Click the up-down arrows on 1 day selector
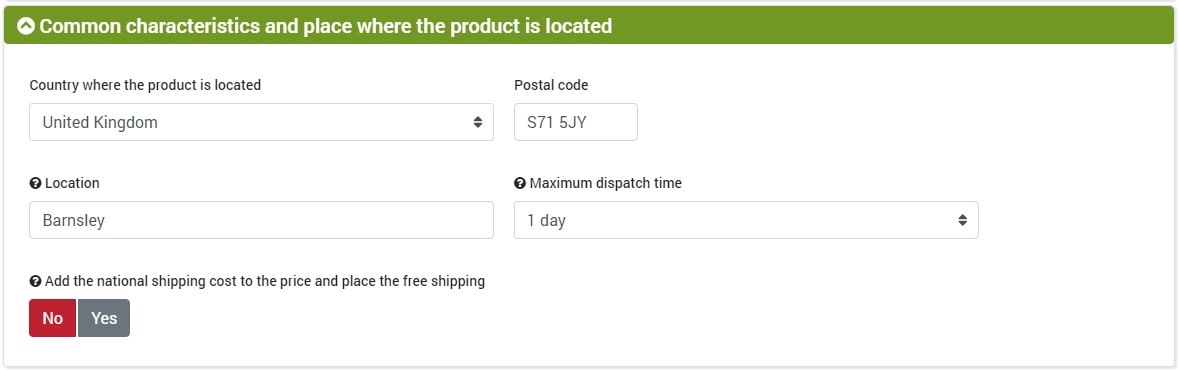The height and width of the screenshot is (370, 1179). (x=962, y=220)
